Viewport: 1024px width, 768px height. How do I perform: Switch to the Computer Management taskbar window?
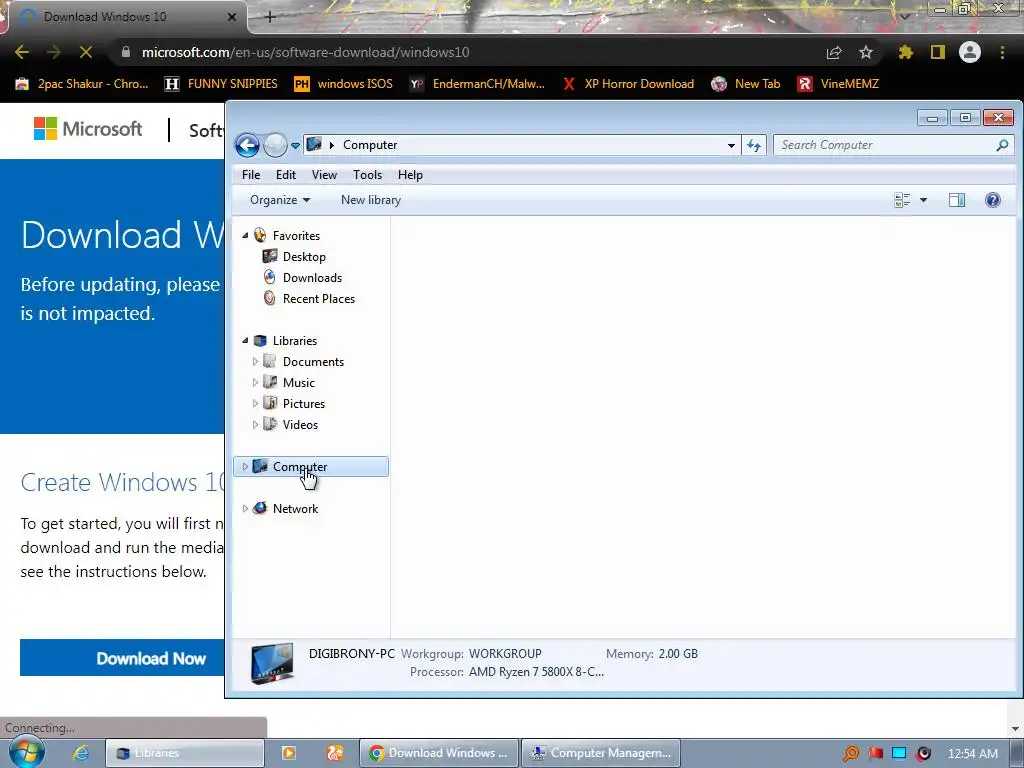(x=601, y=753)
